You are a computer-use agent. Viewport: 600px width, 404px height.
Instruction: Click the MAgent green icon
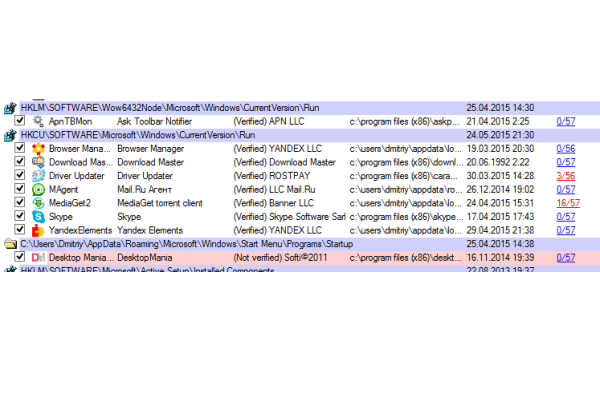coord(38,189)
